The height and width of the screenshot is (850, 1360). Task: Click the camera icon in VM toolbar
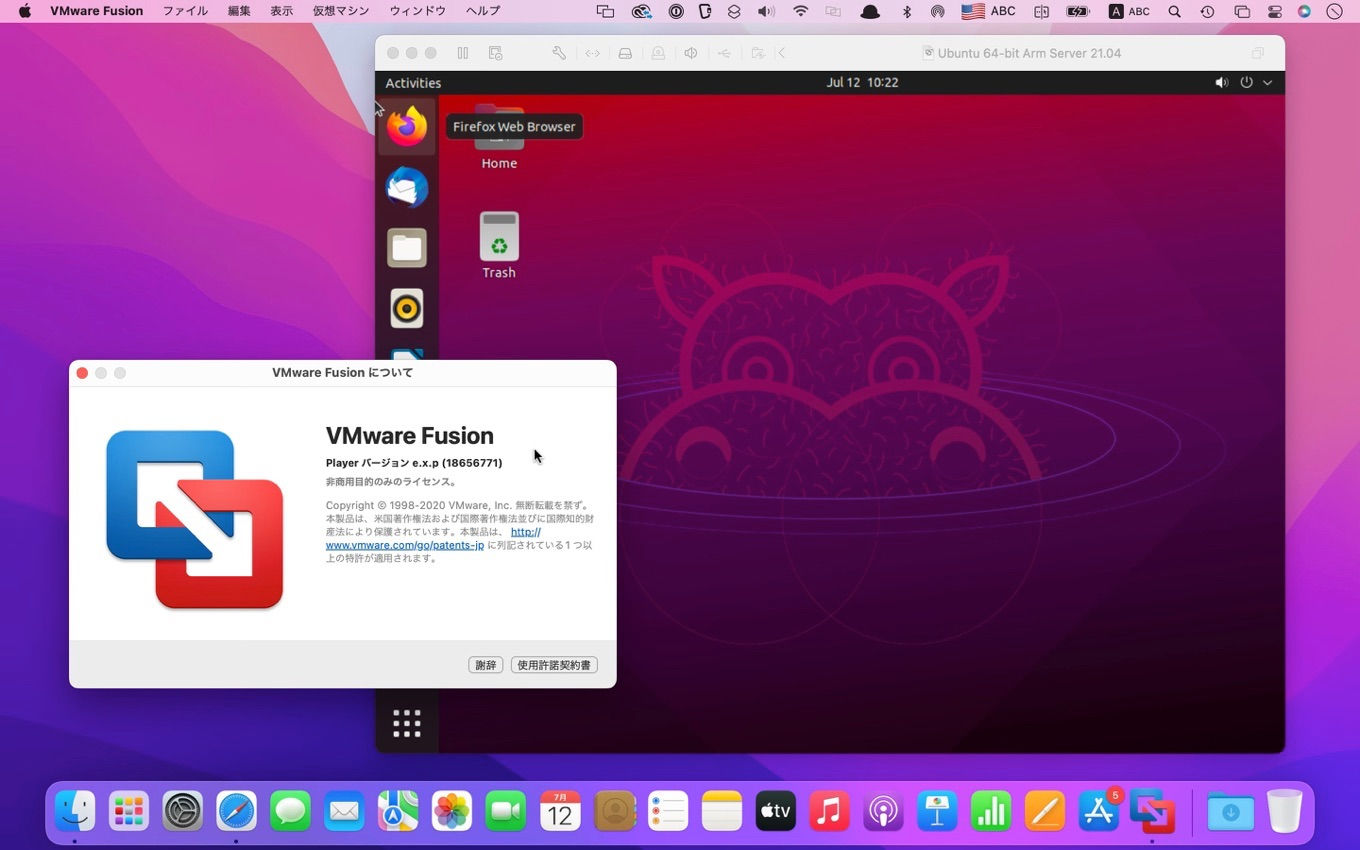(x=658, y=53)
